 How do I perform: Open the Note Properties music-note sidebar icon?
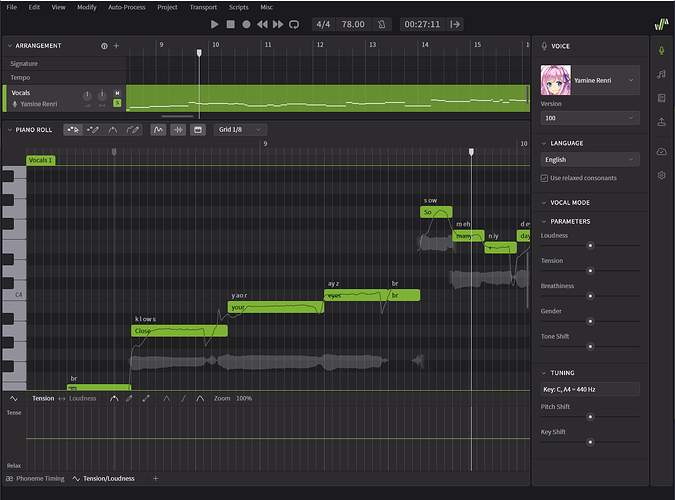pyautogui.click(x=661, y=74)
